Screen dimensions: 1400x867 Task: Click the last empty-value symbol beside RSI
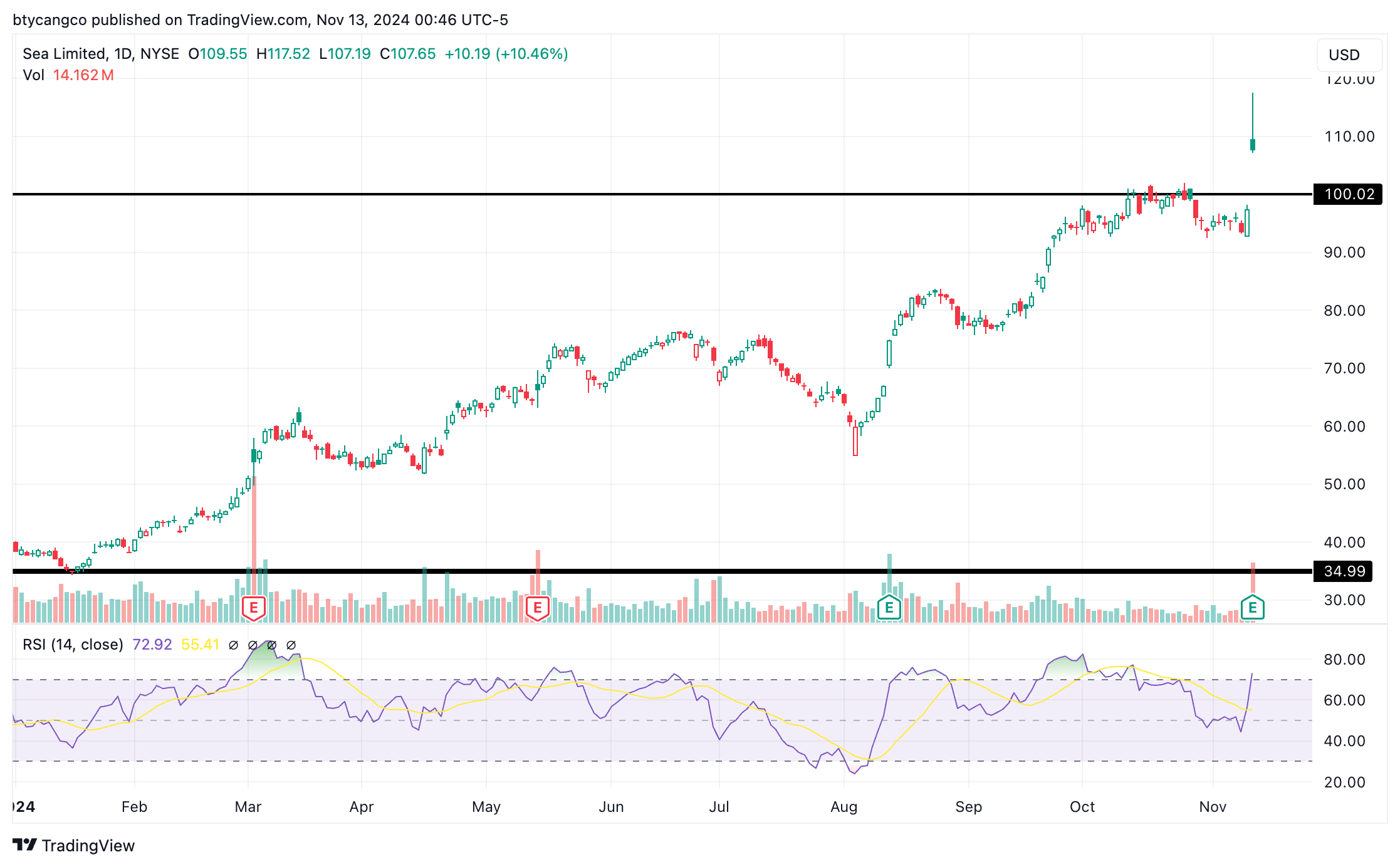tap(291, 645)
